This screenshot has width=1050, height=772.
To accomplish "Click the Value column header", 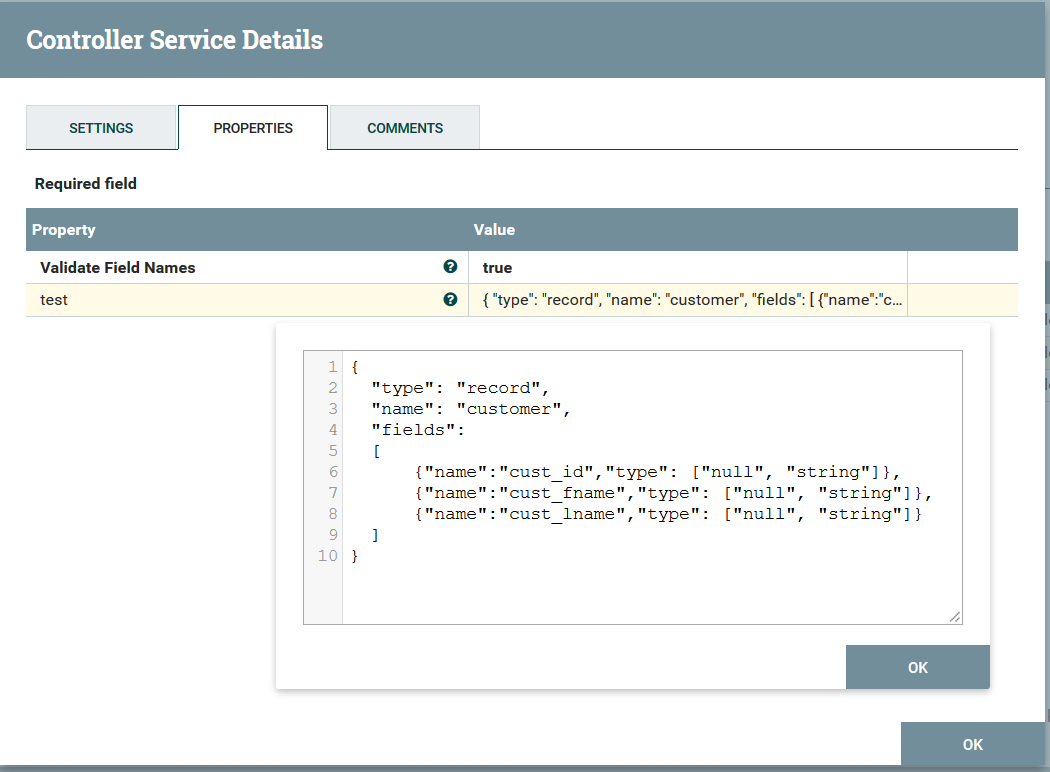I will click(x=494, y=230).
